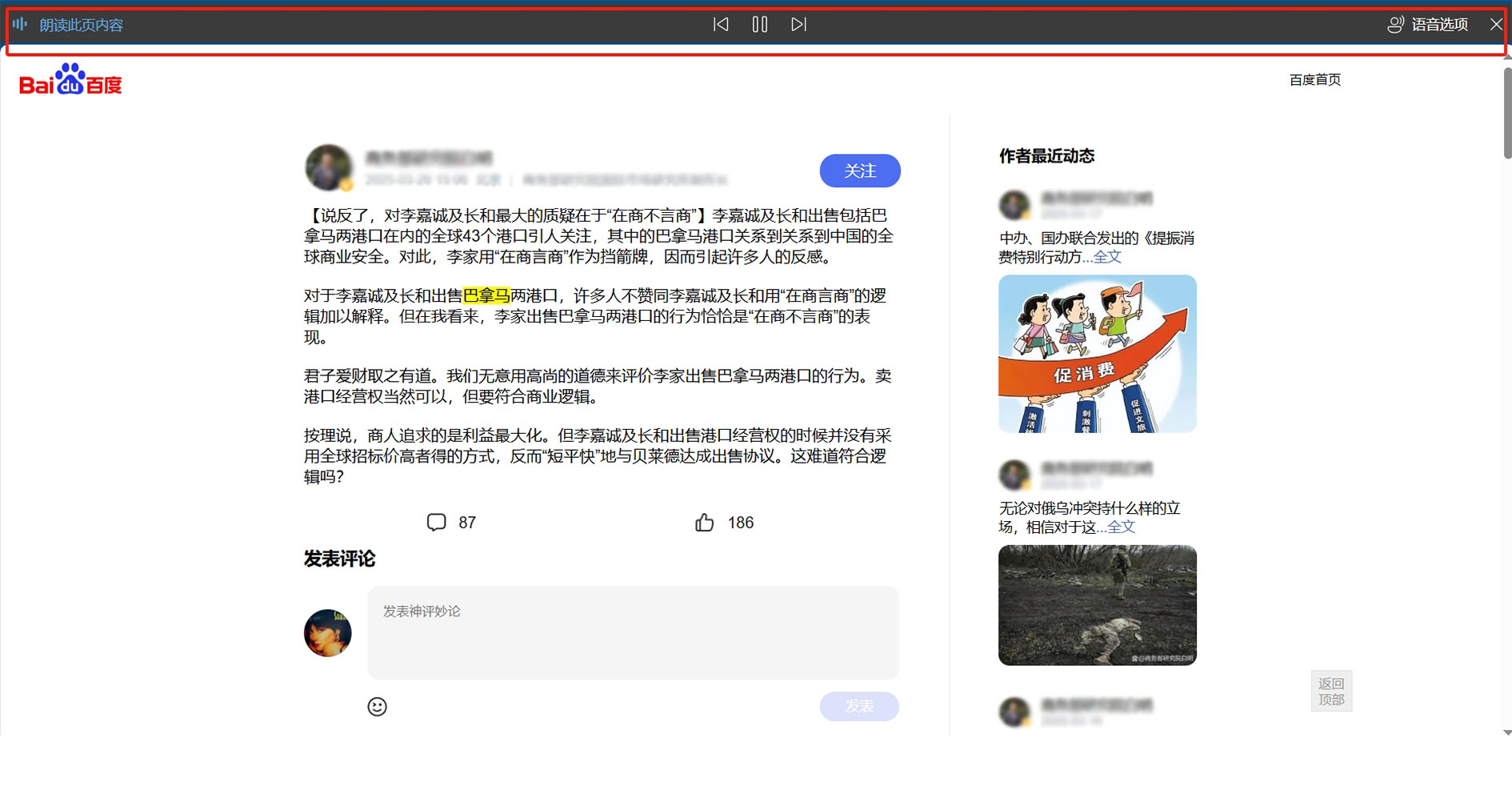The width and height of the screenshot is (1512, 794).
Task: Open the 促消费 cartoon image thumbnail
Action: click(x=1097, y=353)
